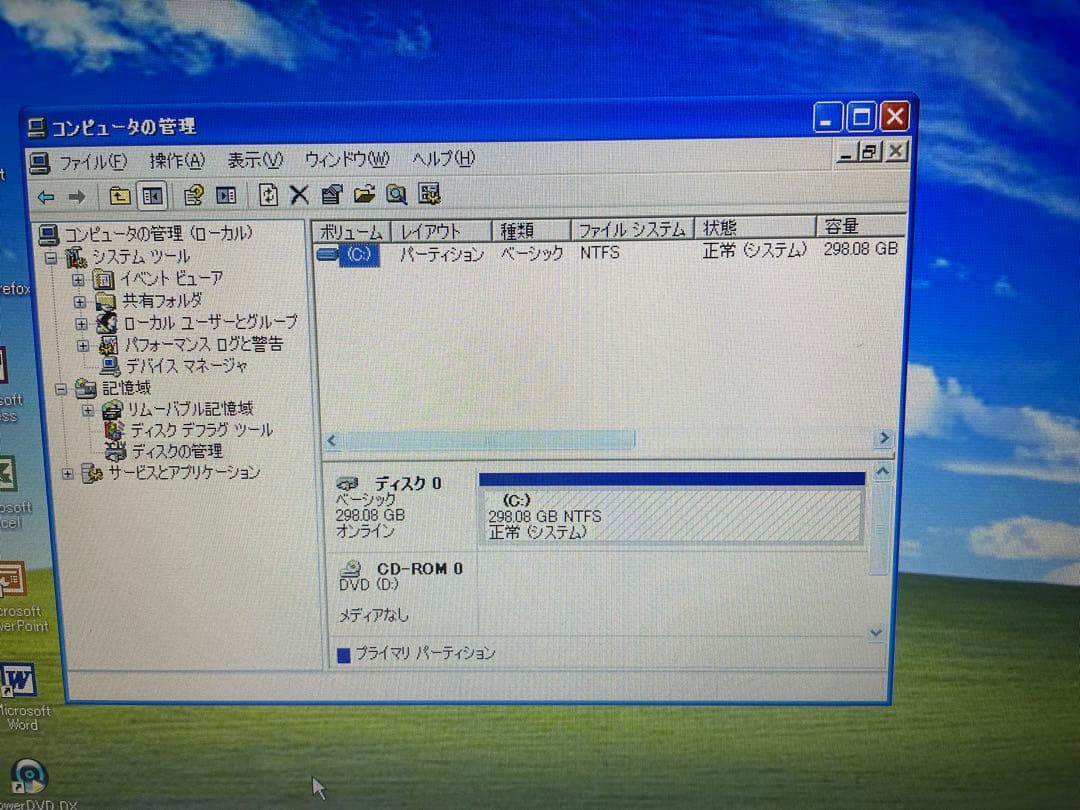Open the 表示(V) menu
Viewport: 1080px width, 810px height.
[x=253, y=159]
